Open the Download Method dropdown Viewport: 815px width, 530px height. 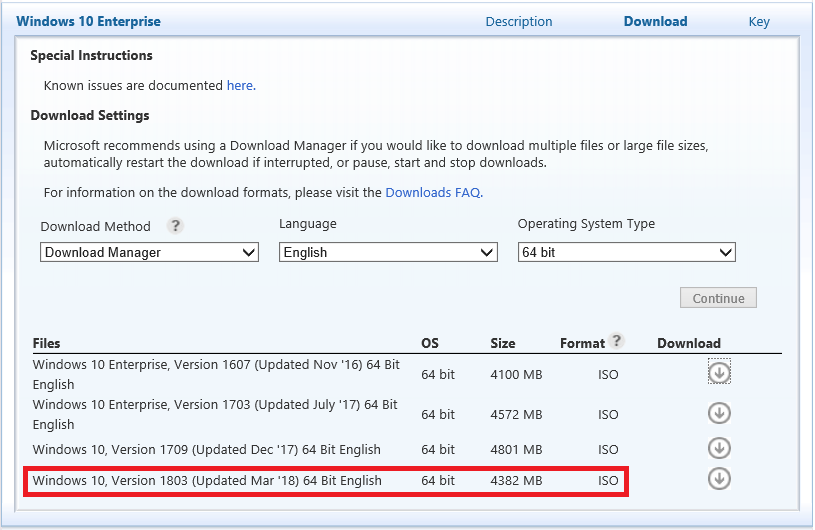[149, 253]
